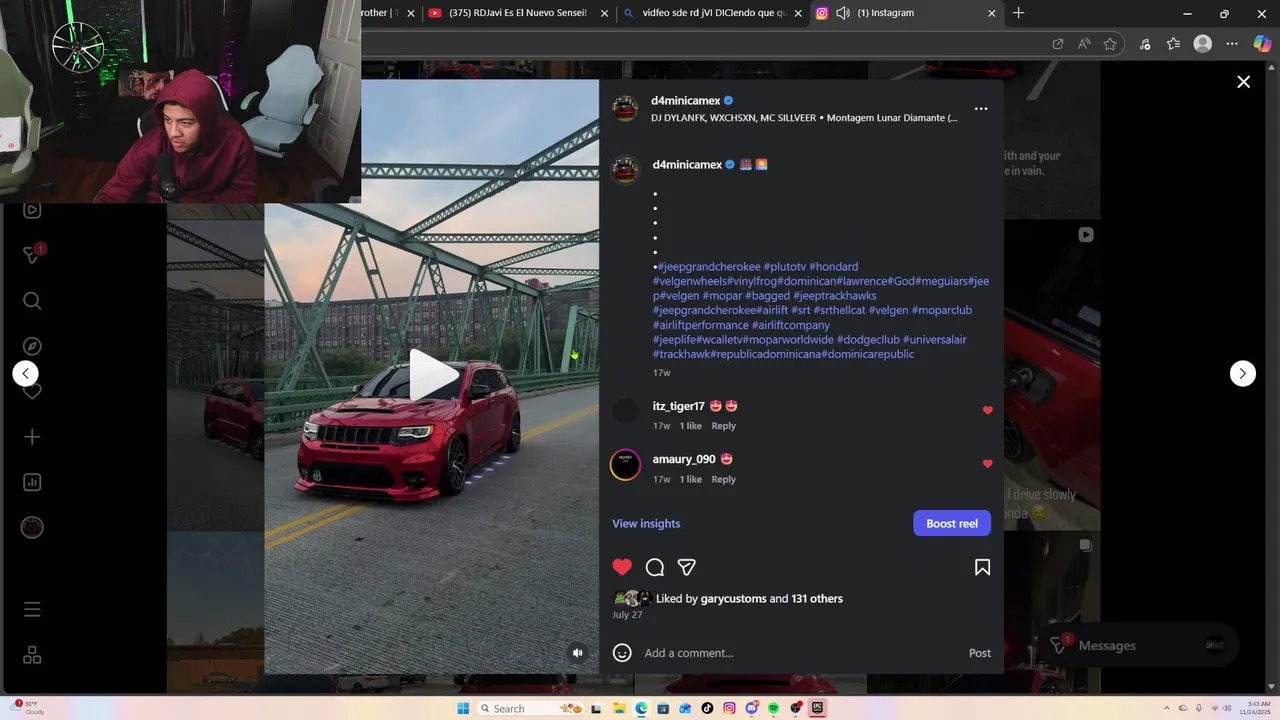Open Edge favorites list icon
Image resolution: width=1280 pixels, height=720 pixels.
(x=1174, y=44)
